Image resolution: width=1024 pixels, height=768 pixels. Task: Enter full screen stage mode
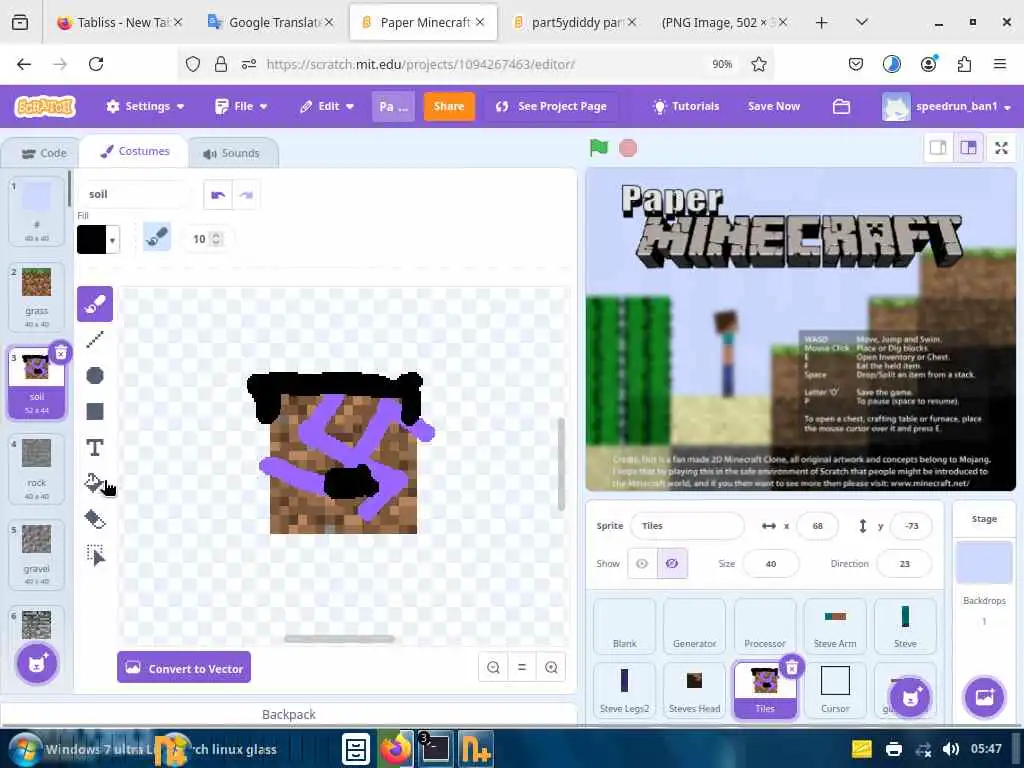pos(1001,148)
